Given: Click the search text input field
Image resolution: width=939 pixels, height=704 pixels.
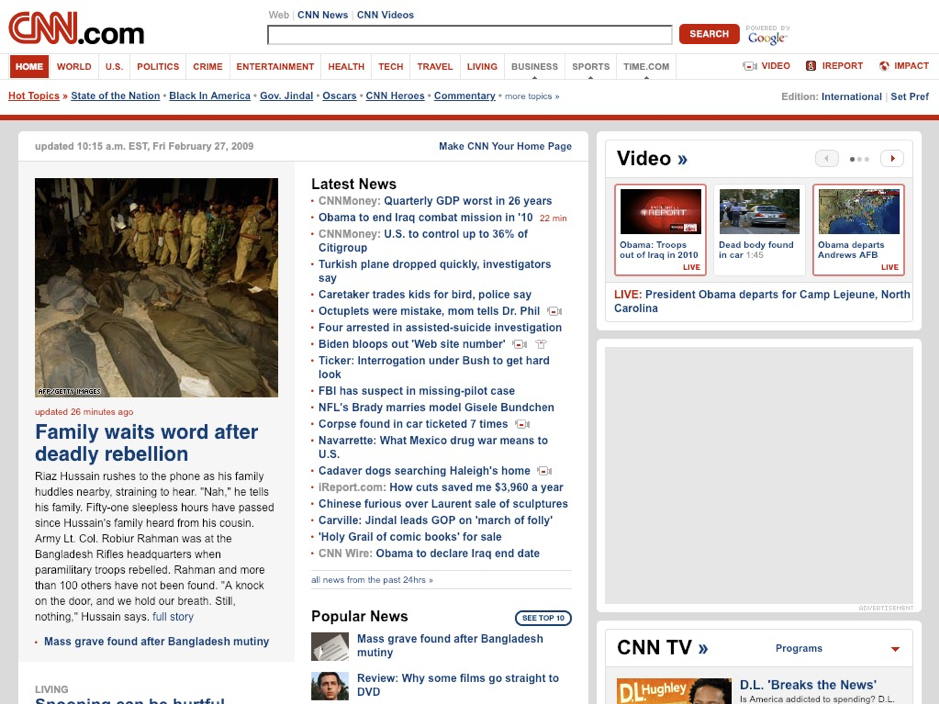Looking at the screenshot, I should tap(469, 35).
